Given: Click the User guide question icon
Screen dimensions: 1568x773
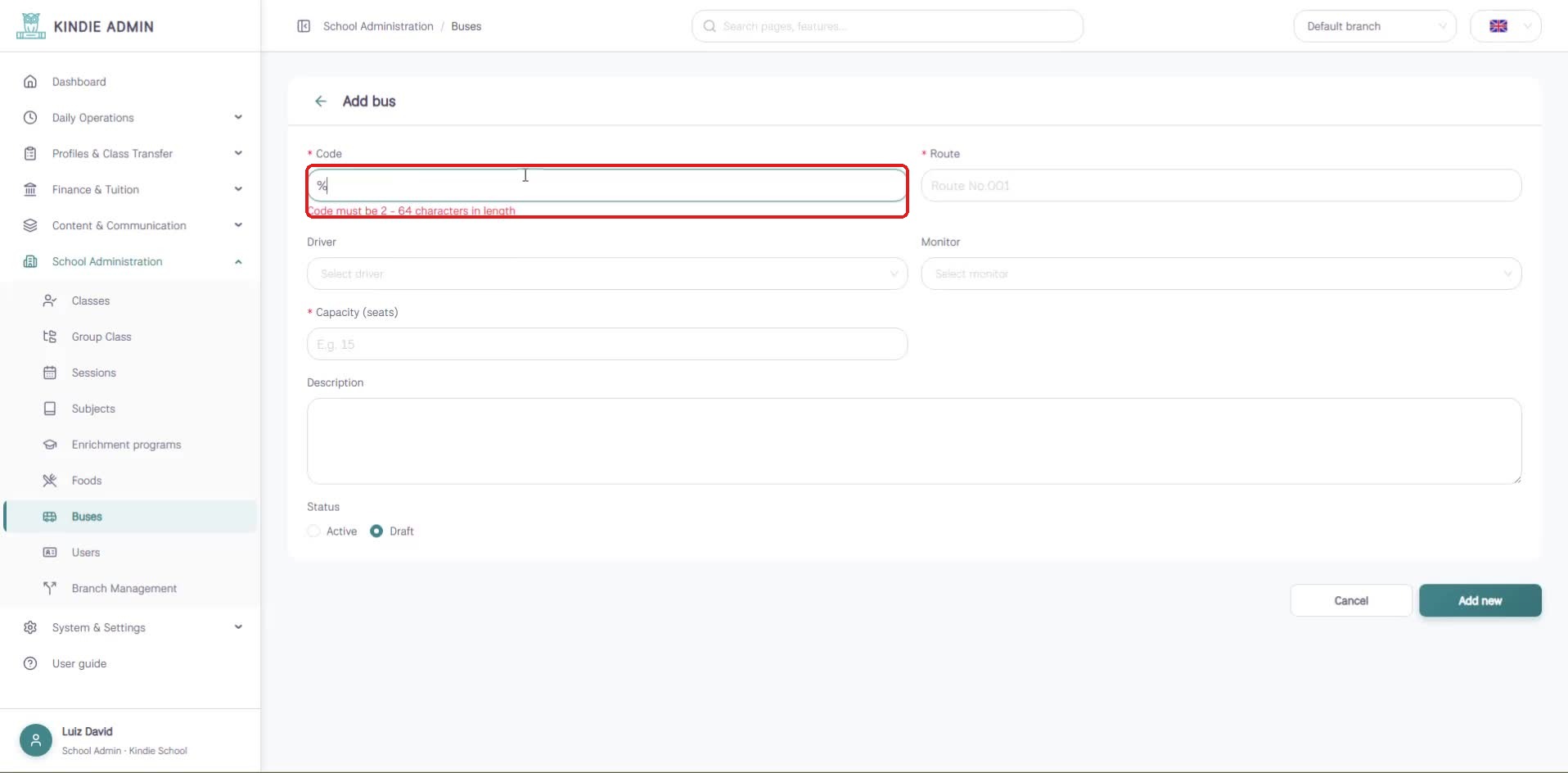Looking at the screenshot, I should tap(30, 664).
